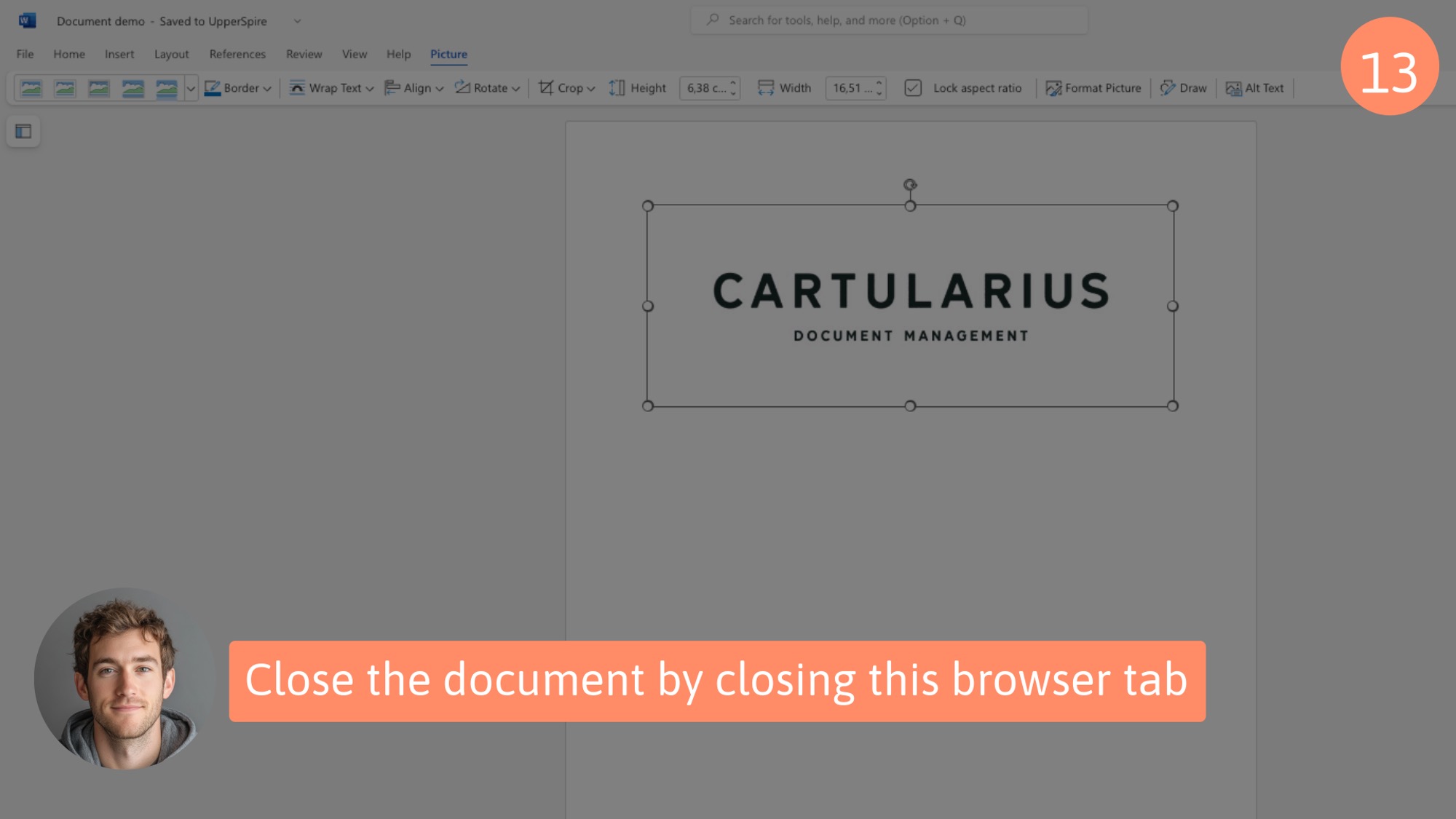The width and height of the screenshot is (1456, 819).
Task: Expand the document title dropdown chevron
Action: 297,21
